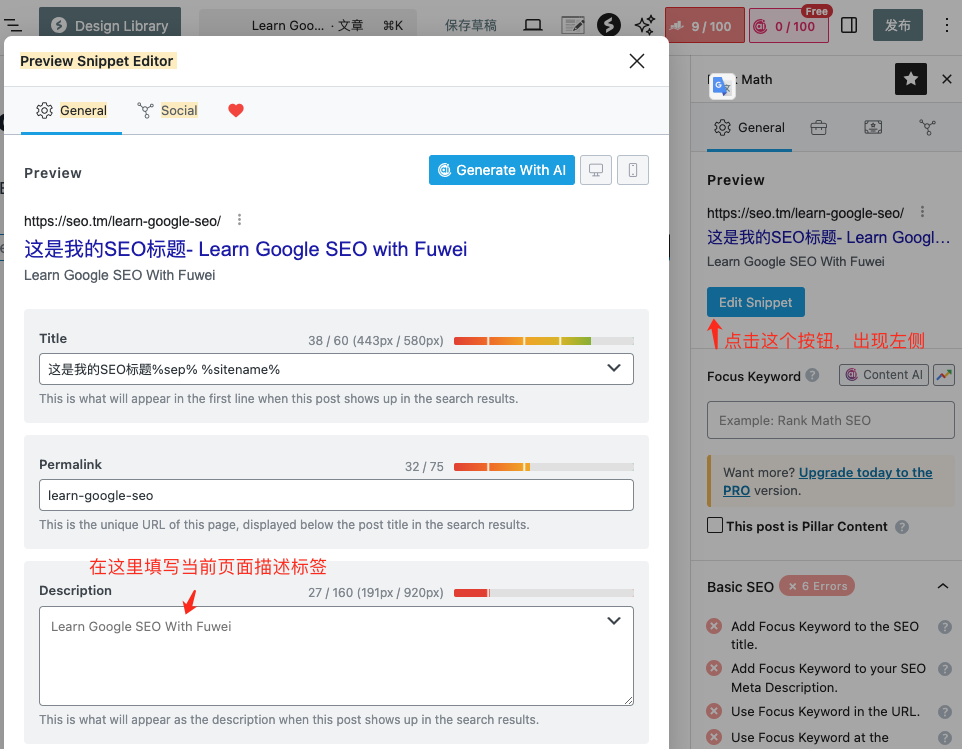Click the heart icon in Preview Snippet Editor
Screen dimensions: 962x749
coord(236,110)
